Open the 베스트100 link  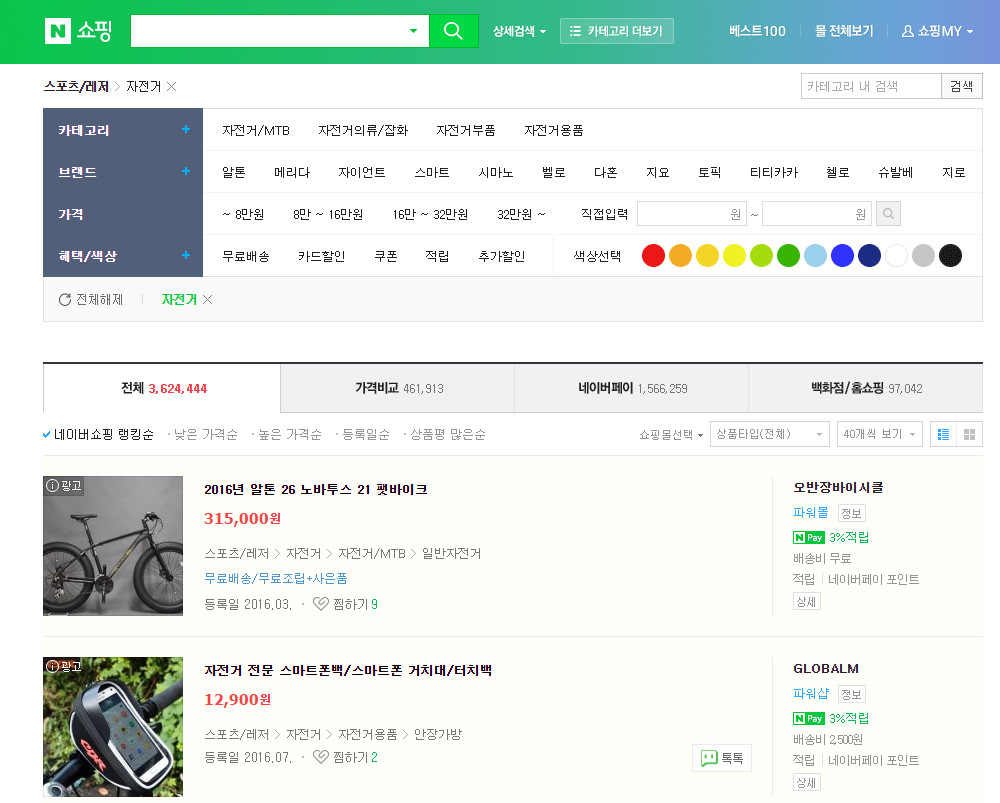757,31
